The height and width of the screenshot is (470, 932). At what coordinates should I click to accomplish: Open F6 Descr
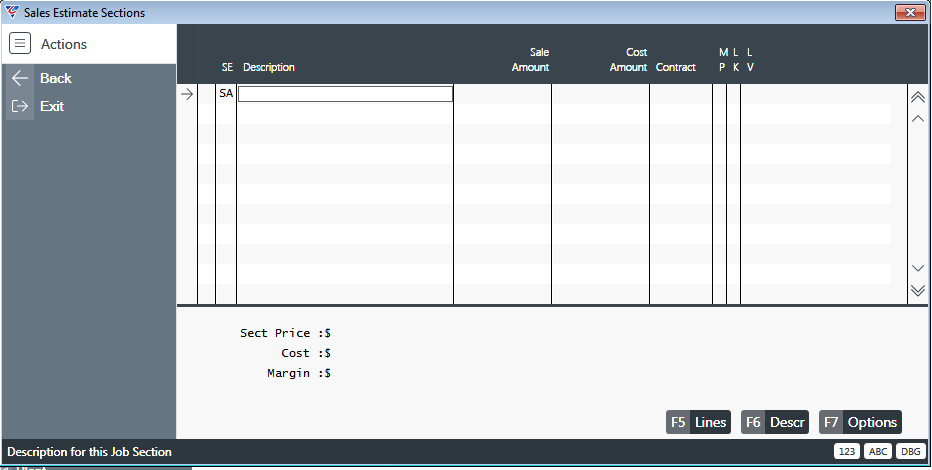point(774,422)
